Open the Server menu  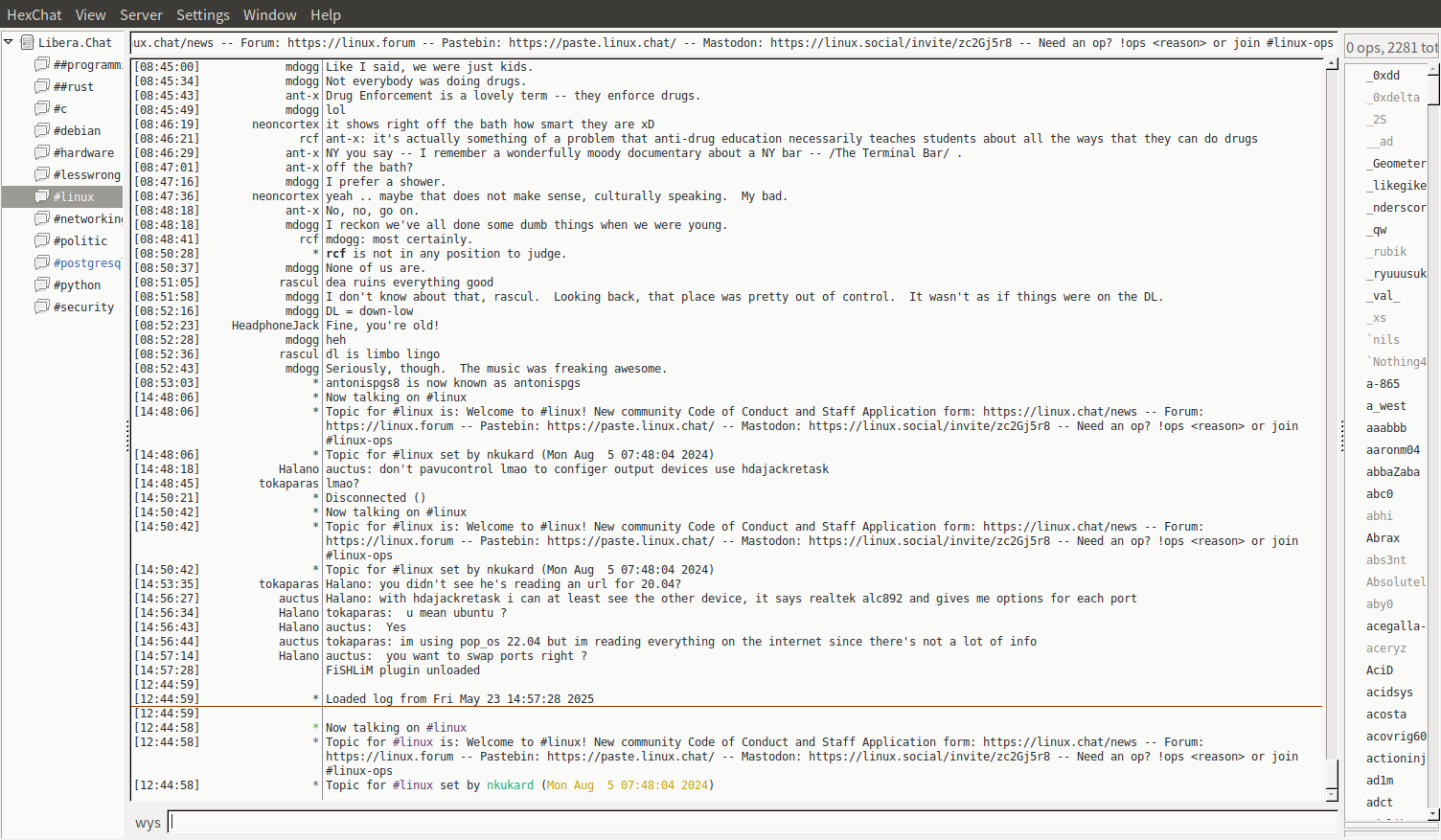(x=141, y=14)
